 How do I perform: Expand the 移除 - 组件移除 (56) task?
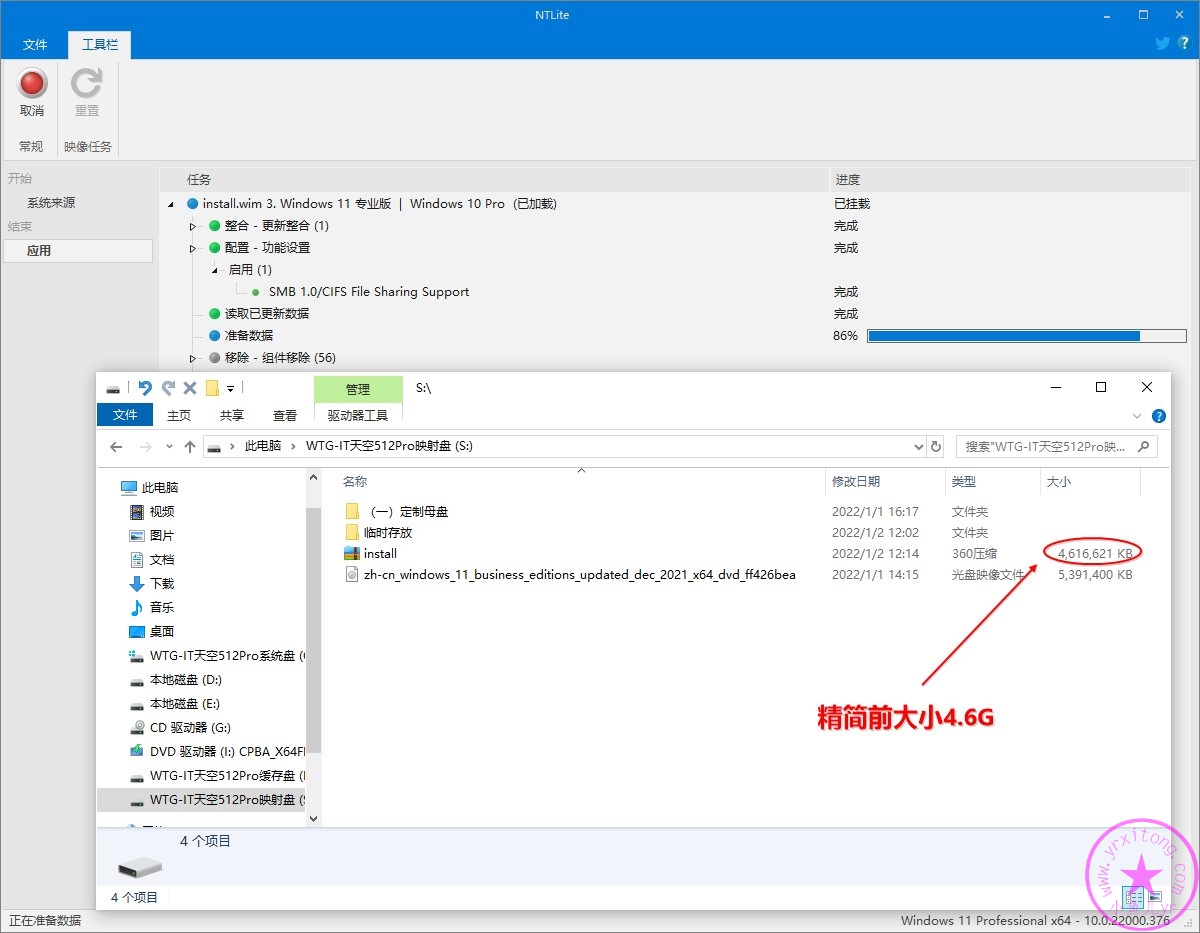[193, 358]
